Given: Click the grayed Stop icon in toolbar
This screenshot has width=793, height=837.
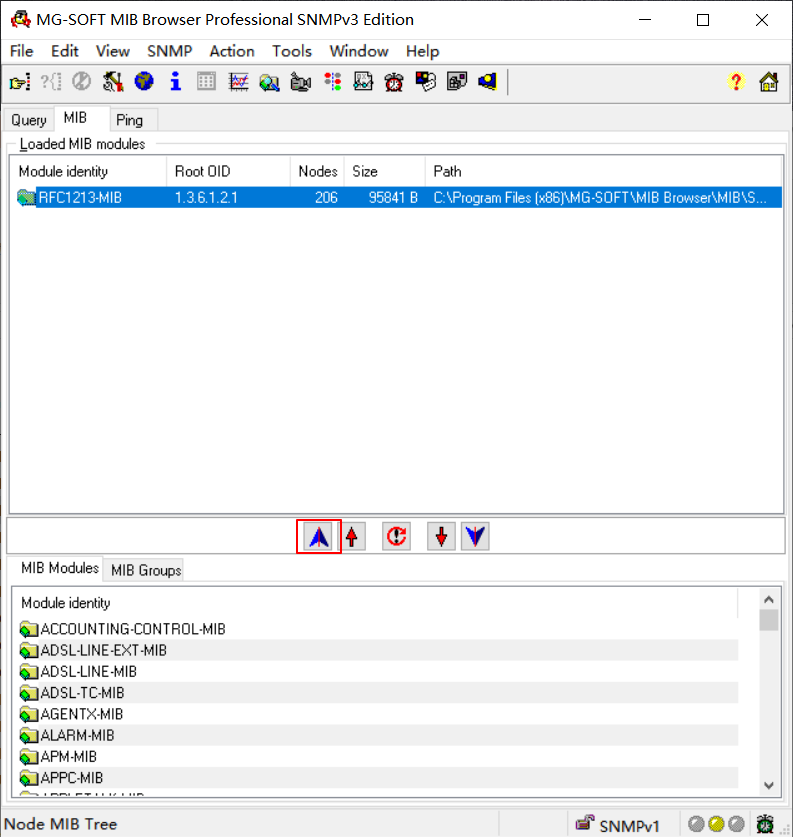Looking at the screenshot, I should pyautogui.click(x=82, y=82).
